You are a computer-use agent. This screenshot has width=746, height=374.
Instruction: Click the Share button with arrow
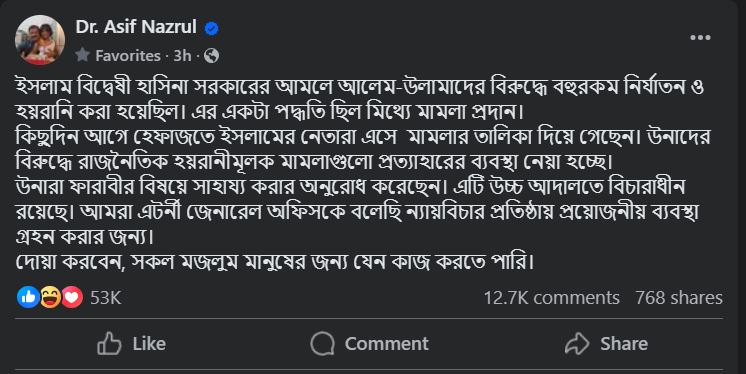606,344
